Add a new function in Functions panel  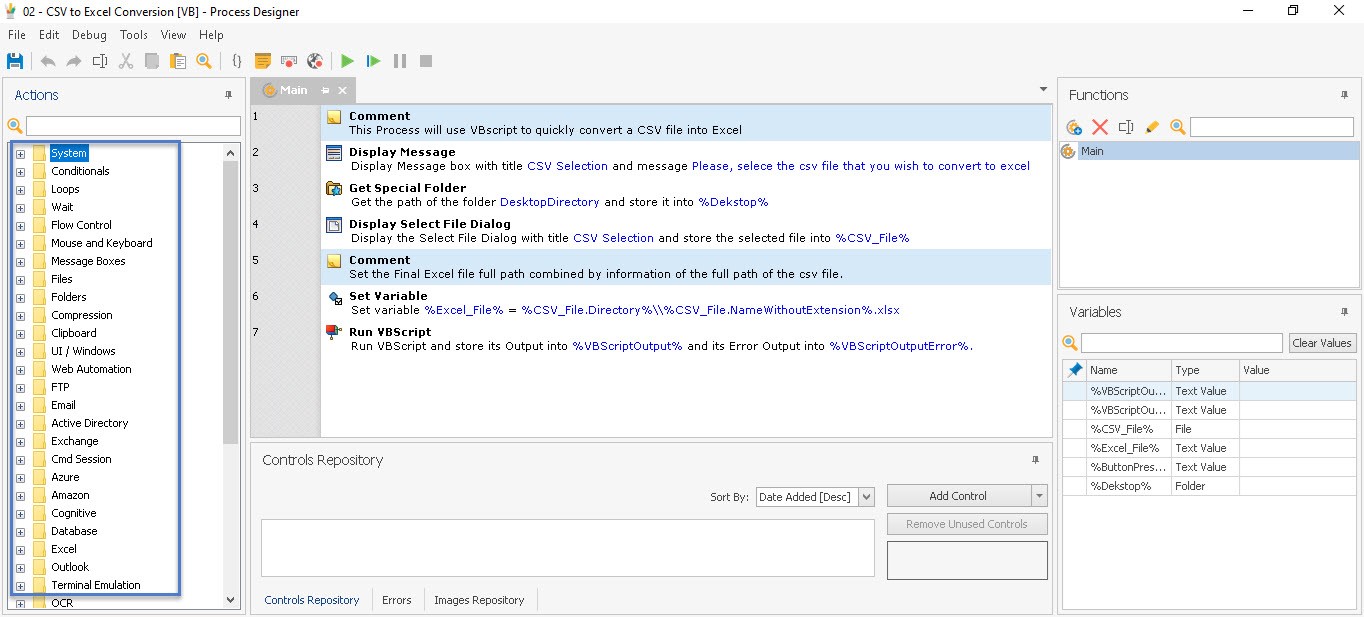point(1074,127)
